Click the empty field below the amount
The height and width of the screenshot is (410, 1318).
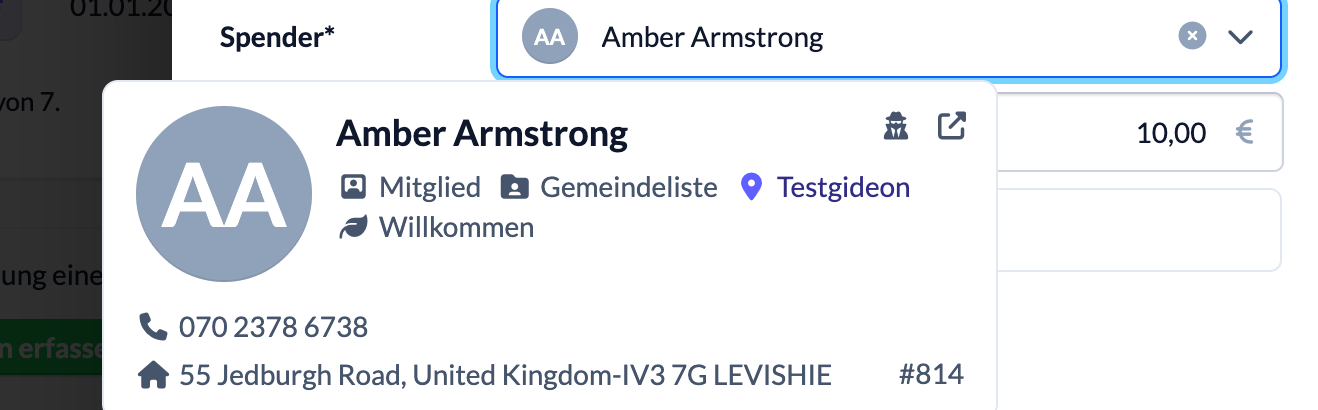[1138, 230]
